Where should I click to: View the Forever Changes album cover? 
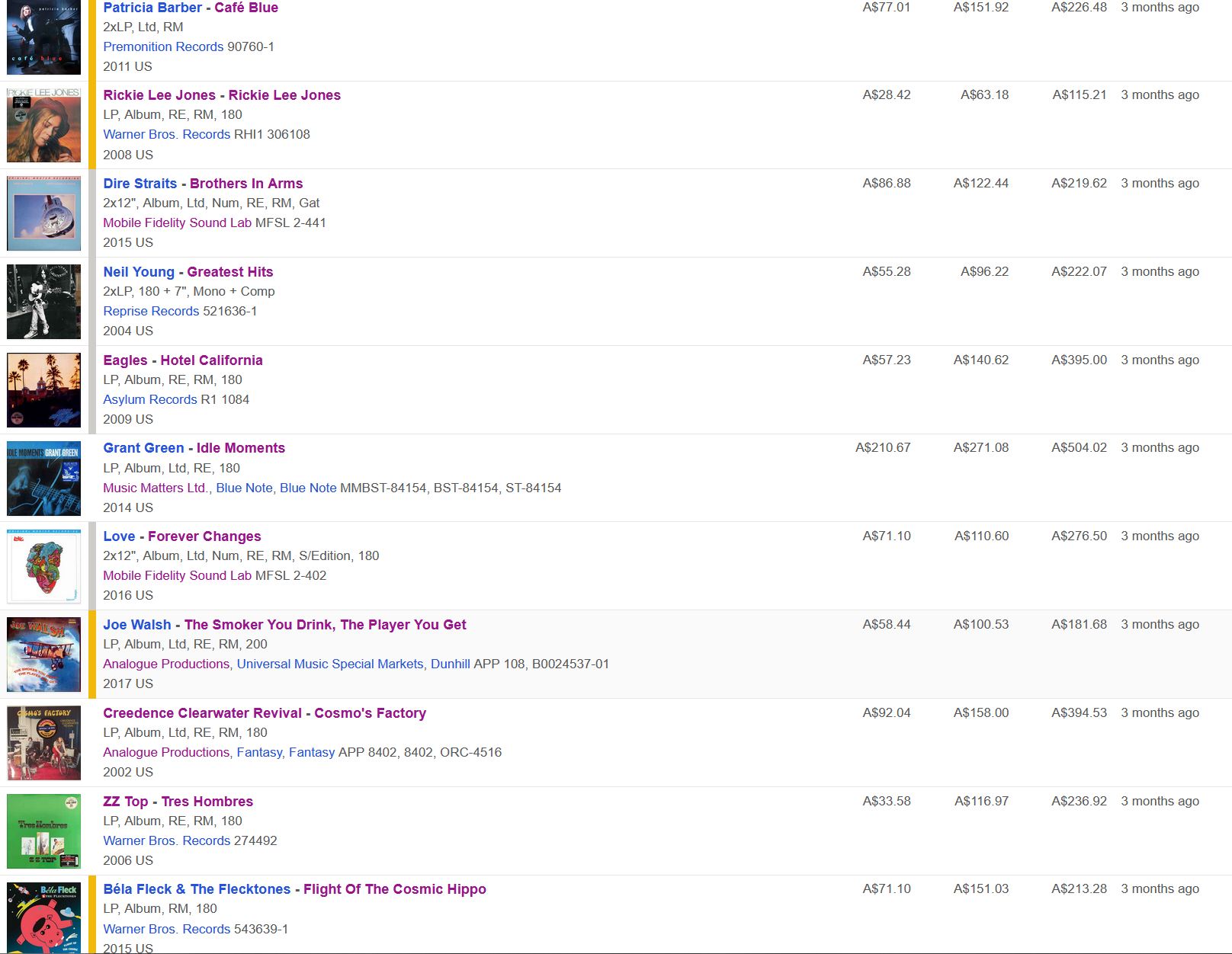tap(43, 567)
